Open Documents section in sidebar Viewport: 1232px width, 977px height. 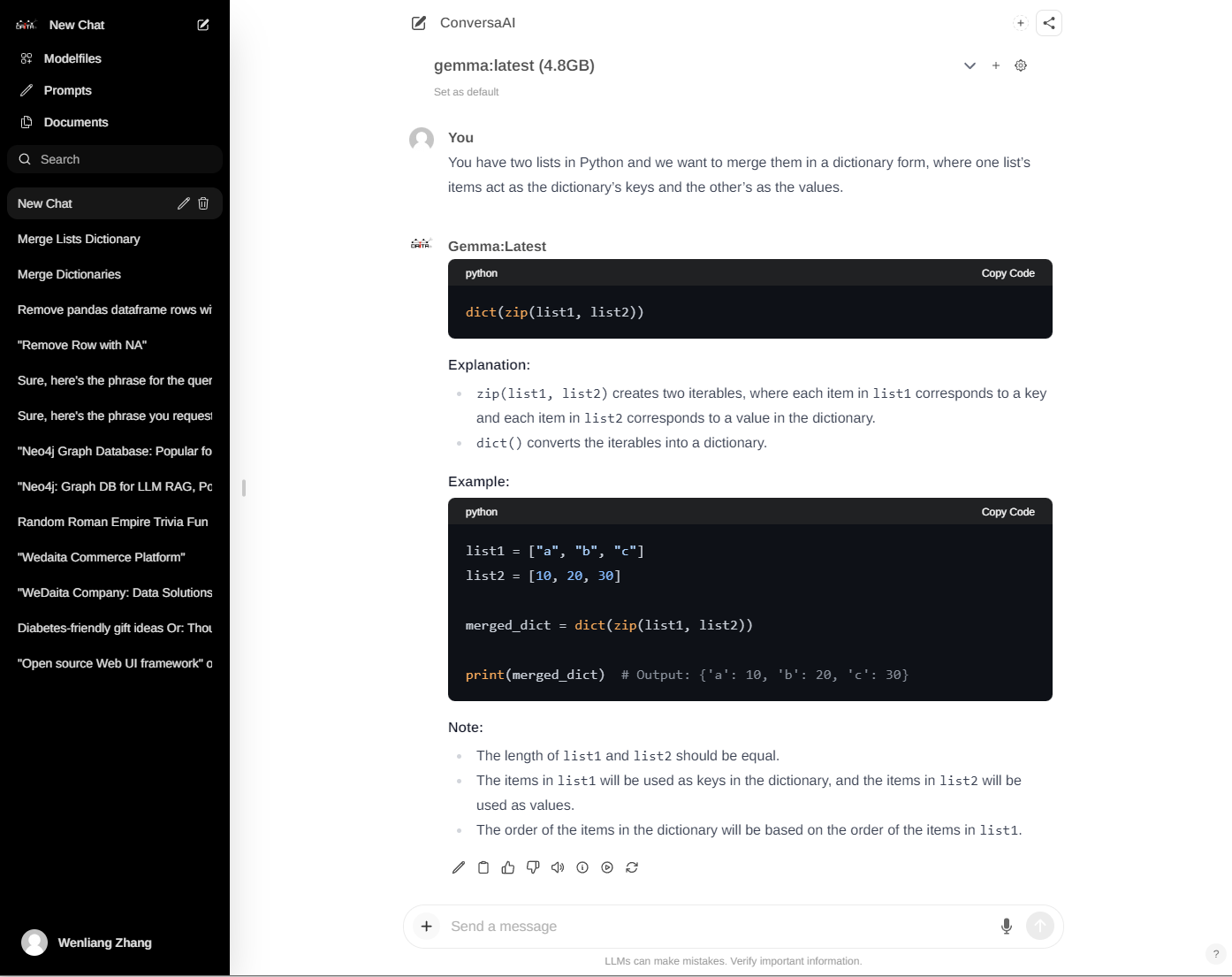(x=76, y=122)
